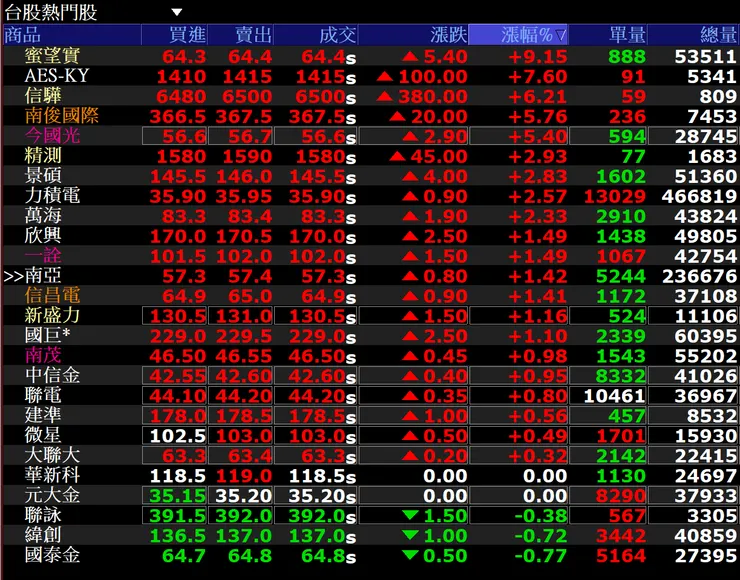This screenshot has height=580, width=740.
Task: Select the 景碩 stock name
Action: [x=43, y=176]
